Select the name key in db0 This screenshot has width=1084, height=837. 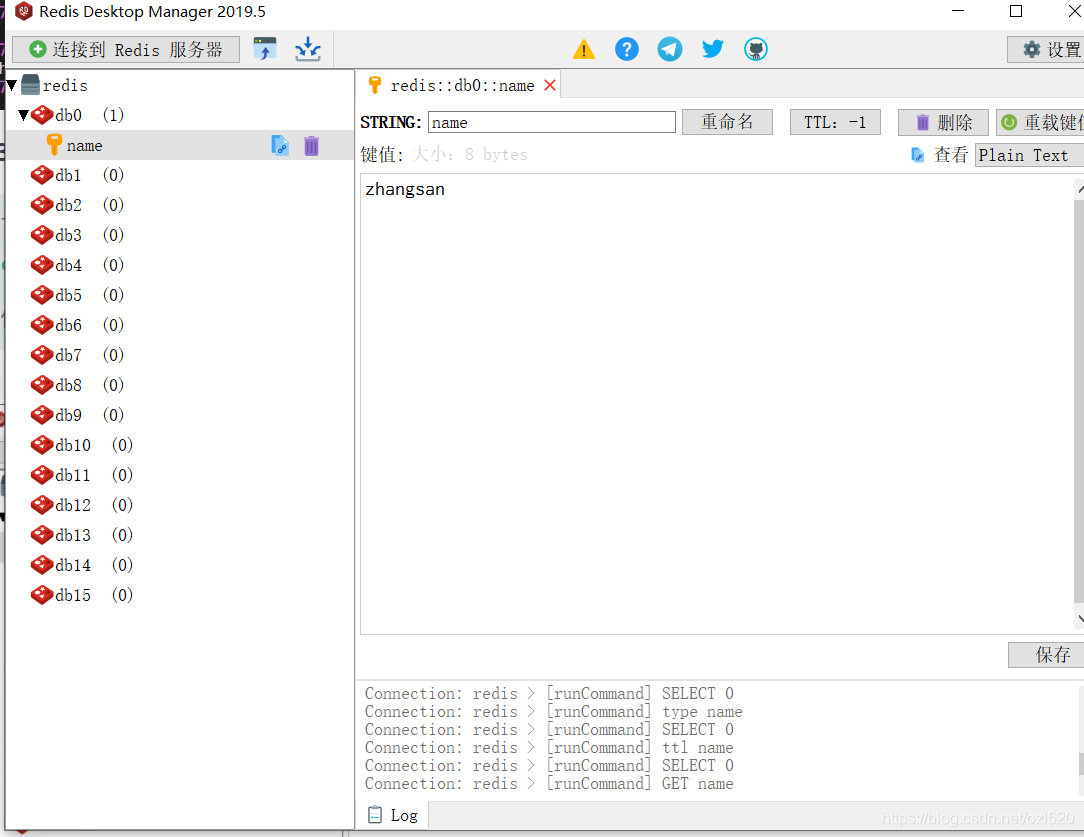coord(180,145)
